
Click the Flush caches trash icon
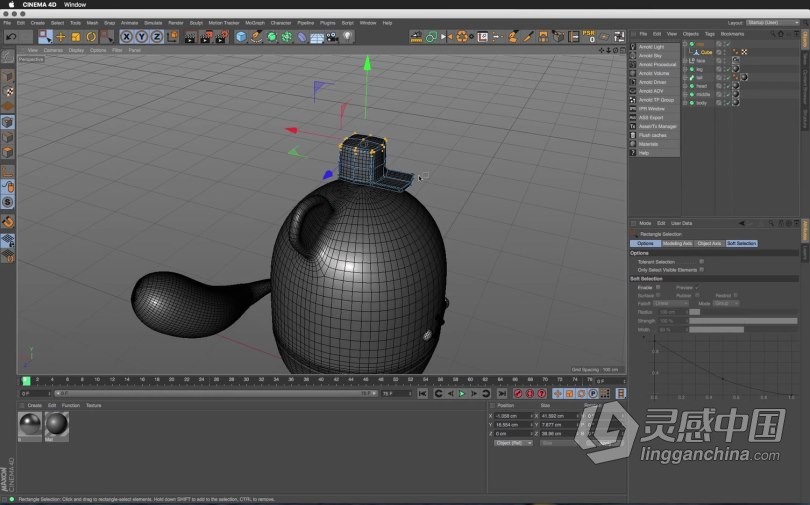click(633, 135)
